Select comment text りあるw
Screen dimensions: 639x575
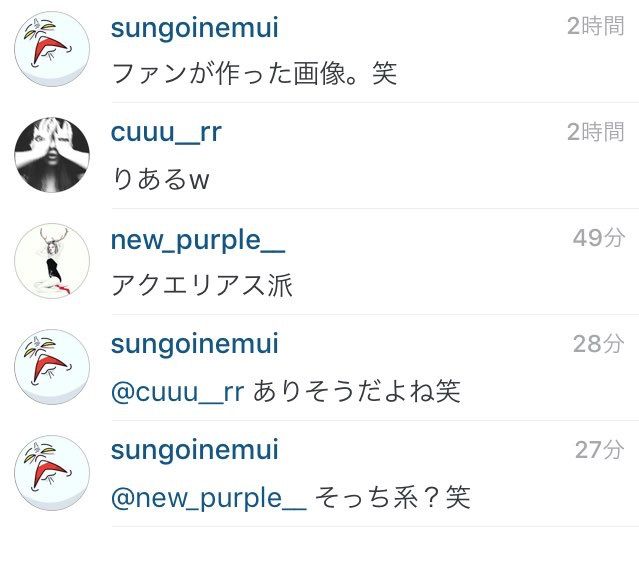coord(161,179)
